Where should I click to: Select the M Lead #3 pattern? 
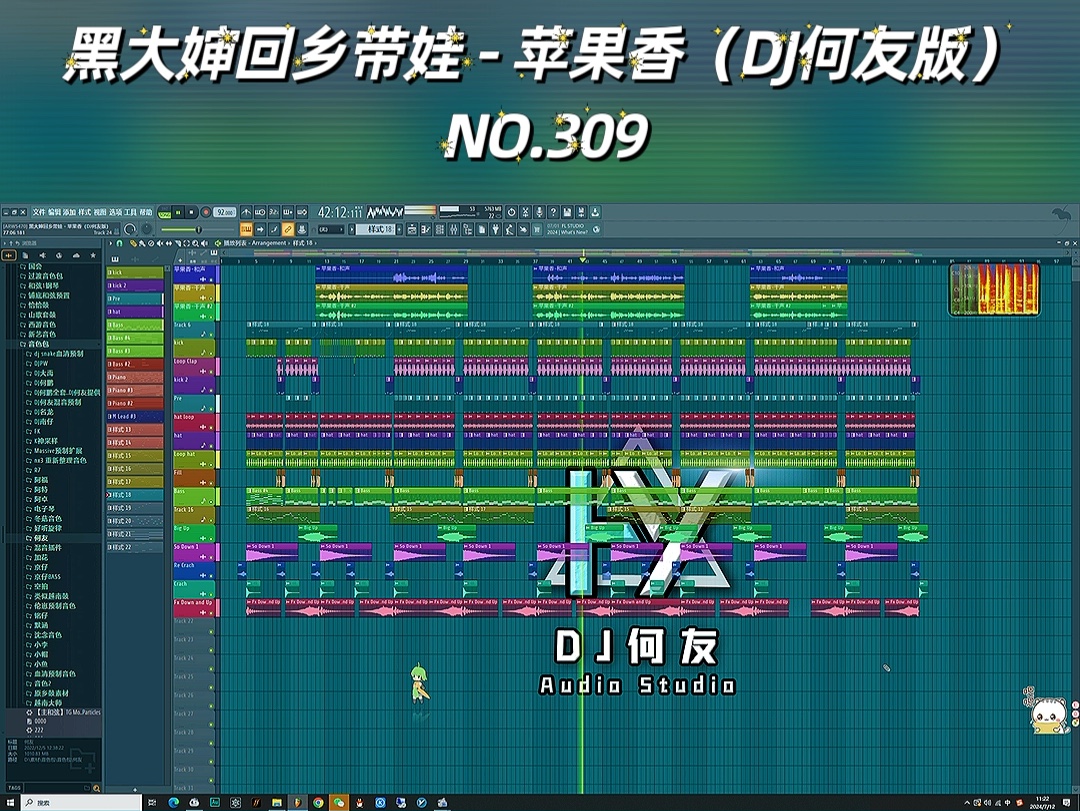tap(135, 416)
